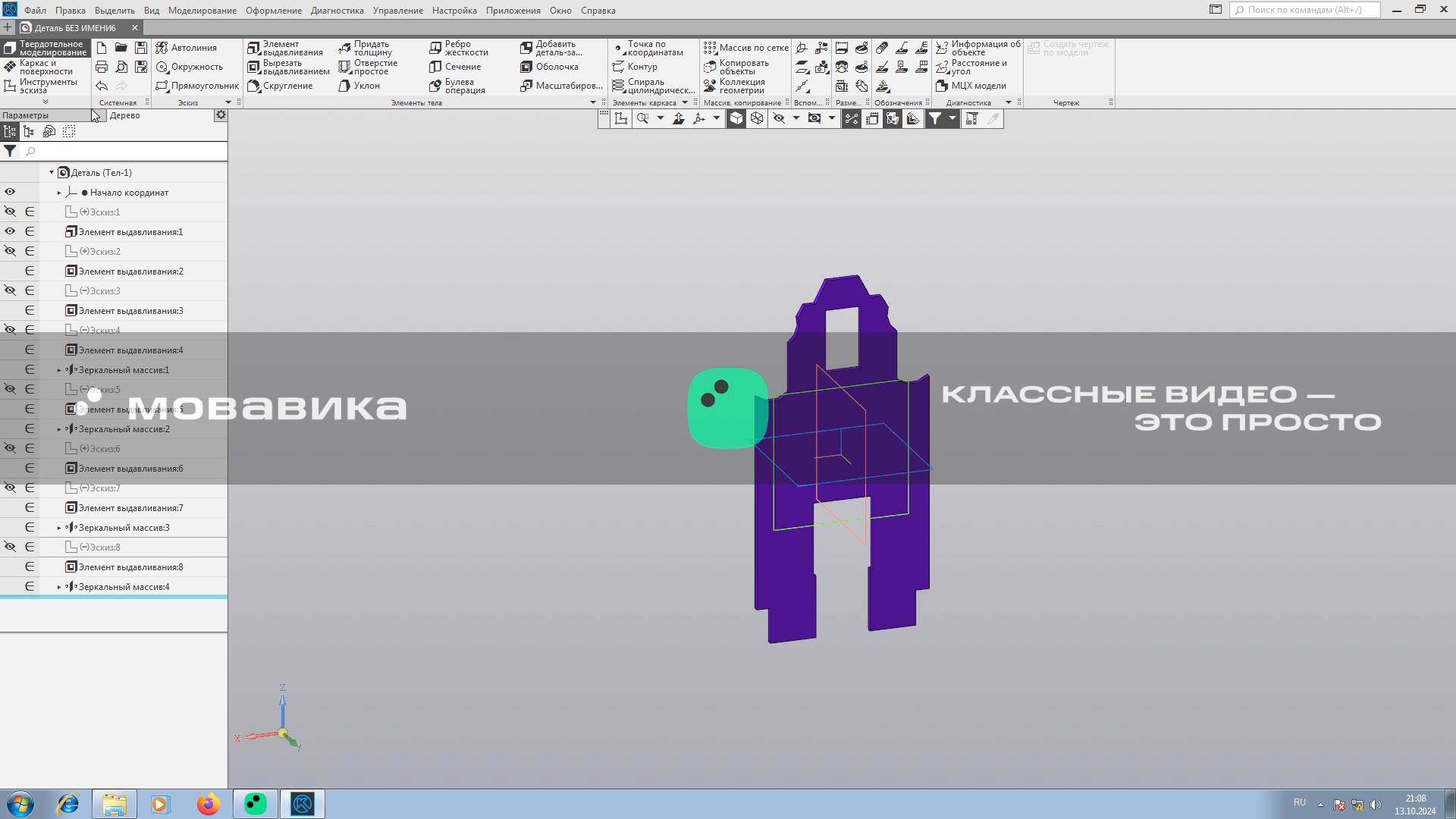The image size is (1456, 819).
Task: Toggle visibility of Эскиз:2
Action: point(10,251)
